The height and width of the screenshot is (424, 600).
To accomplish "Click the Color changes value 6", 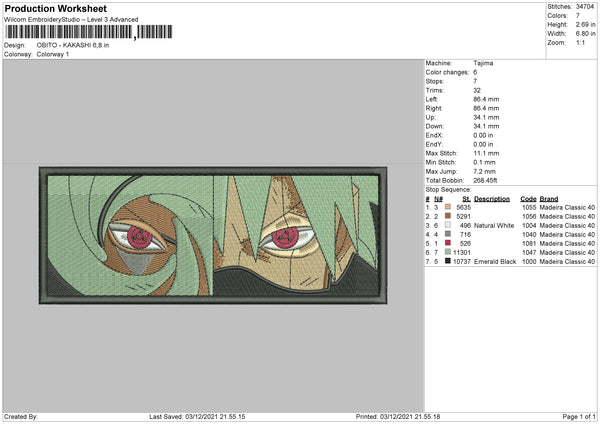I will 475,72.
